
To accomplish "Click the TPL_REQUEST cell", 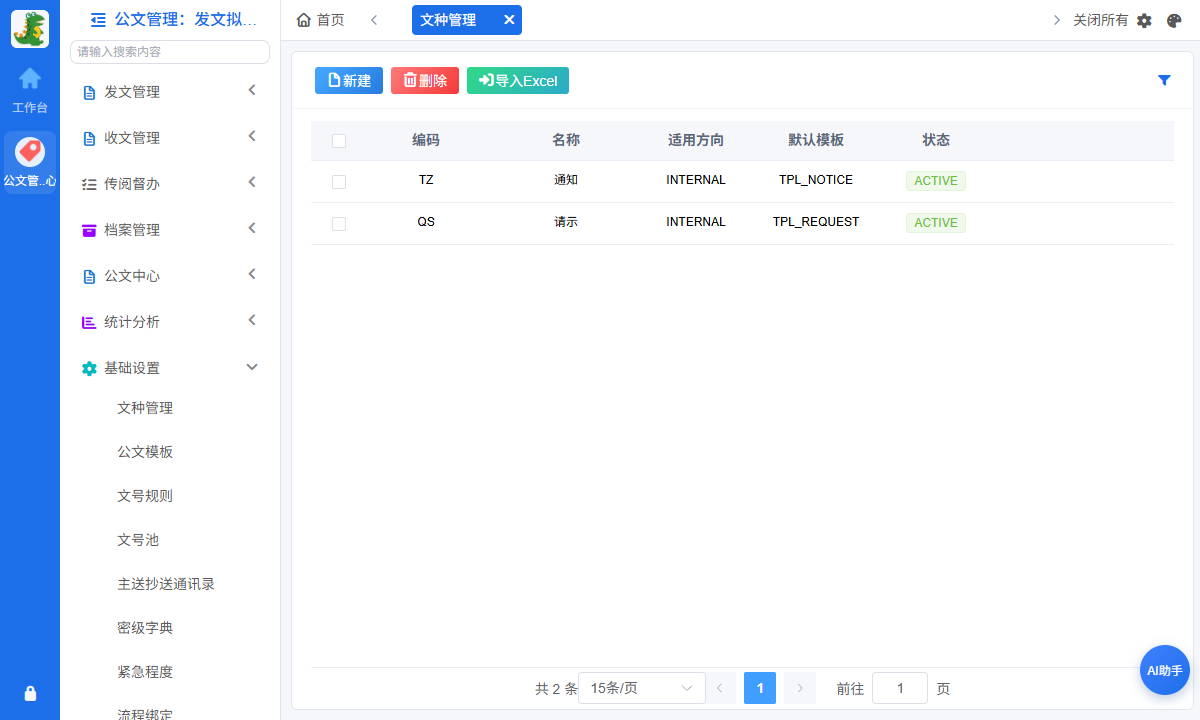I will click(x=816, y=223).
